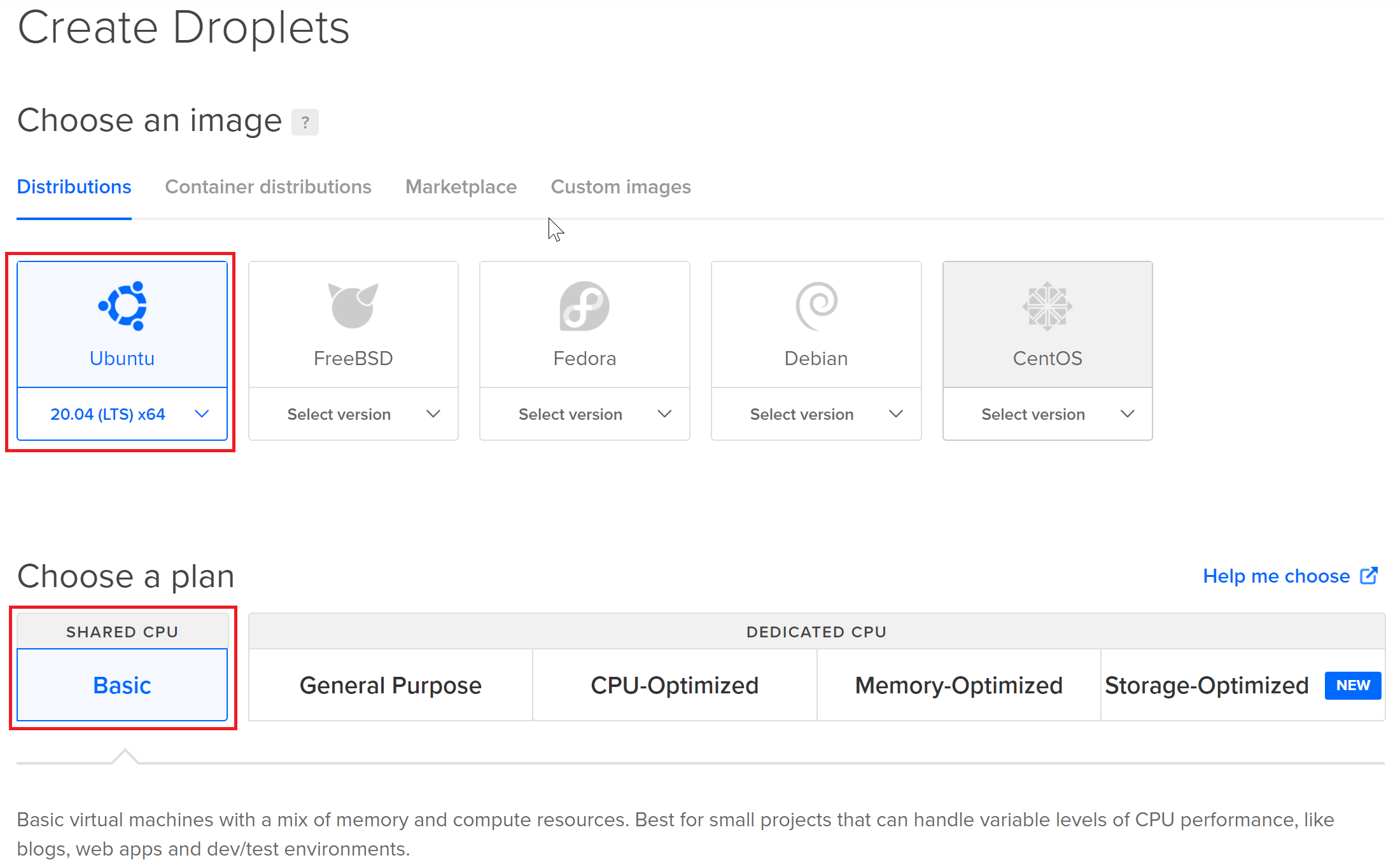Click the NEW badge on Storage-Optimized

point(1352,686)
